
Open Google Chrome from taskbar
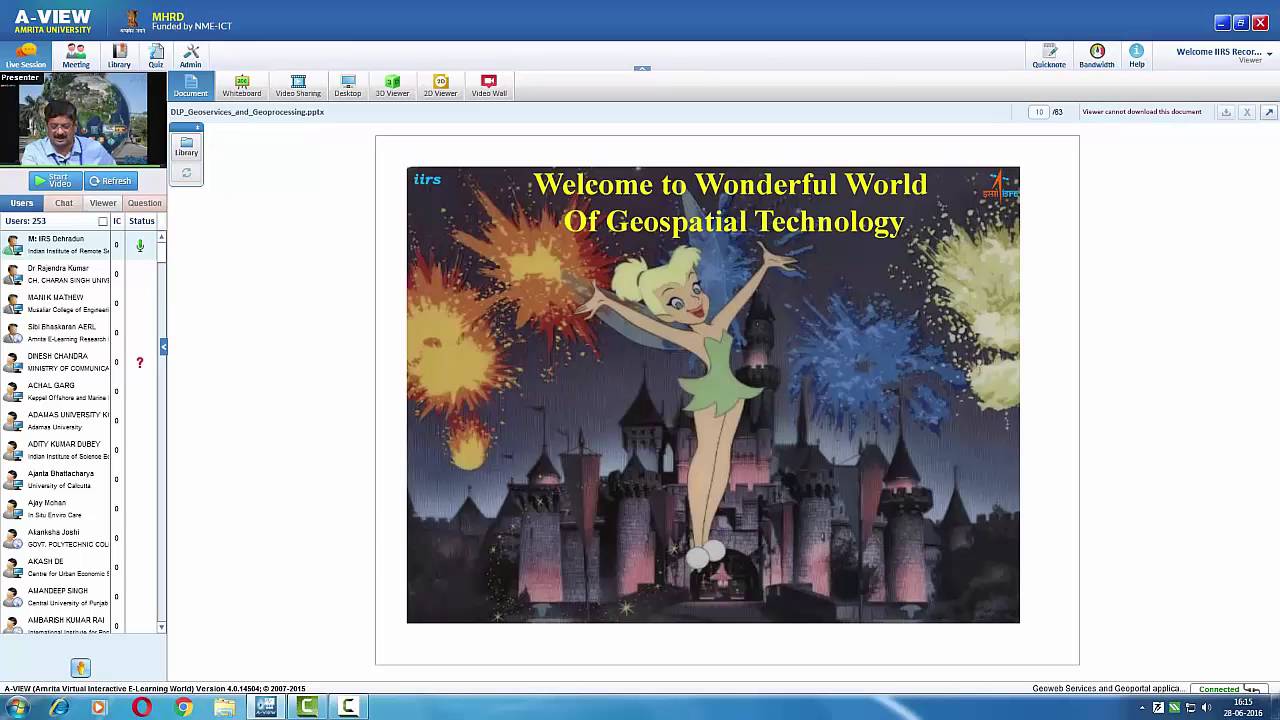pyautogui.click(x=183, y=707)
